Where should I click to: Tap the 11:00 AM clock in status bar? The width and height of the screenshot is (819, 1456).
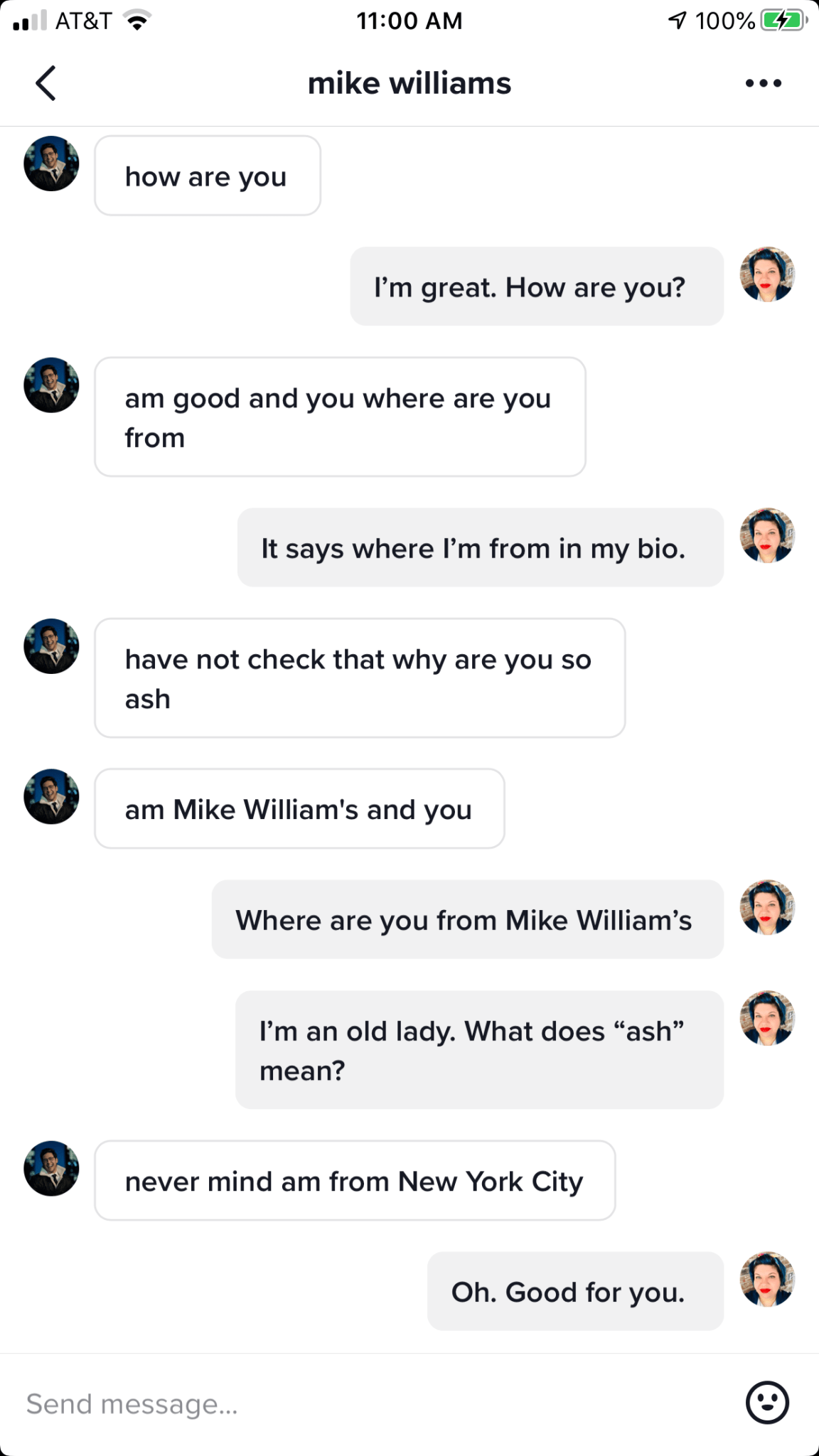coord(409,21)
